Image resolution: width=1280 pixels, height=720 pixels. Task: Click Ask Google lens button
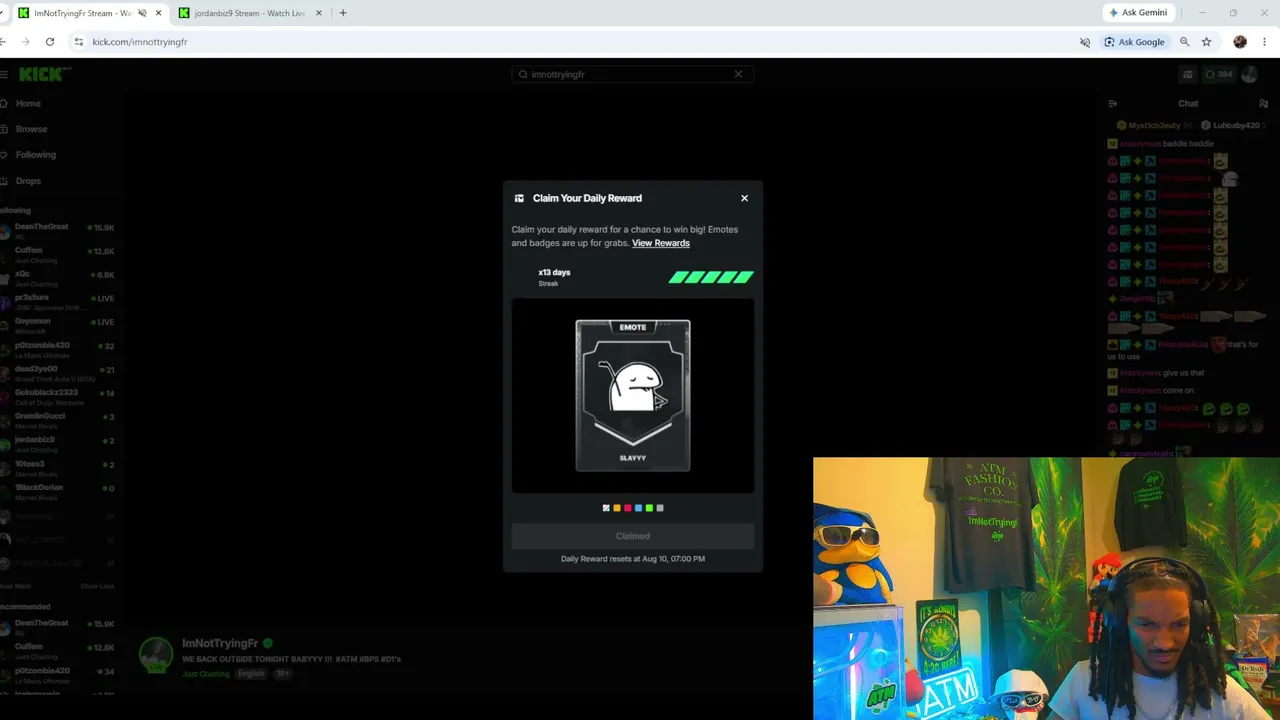[x=1135, y=42]
